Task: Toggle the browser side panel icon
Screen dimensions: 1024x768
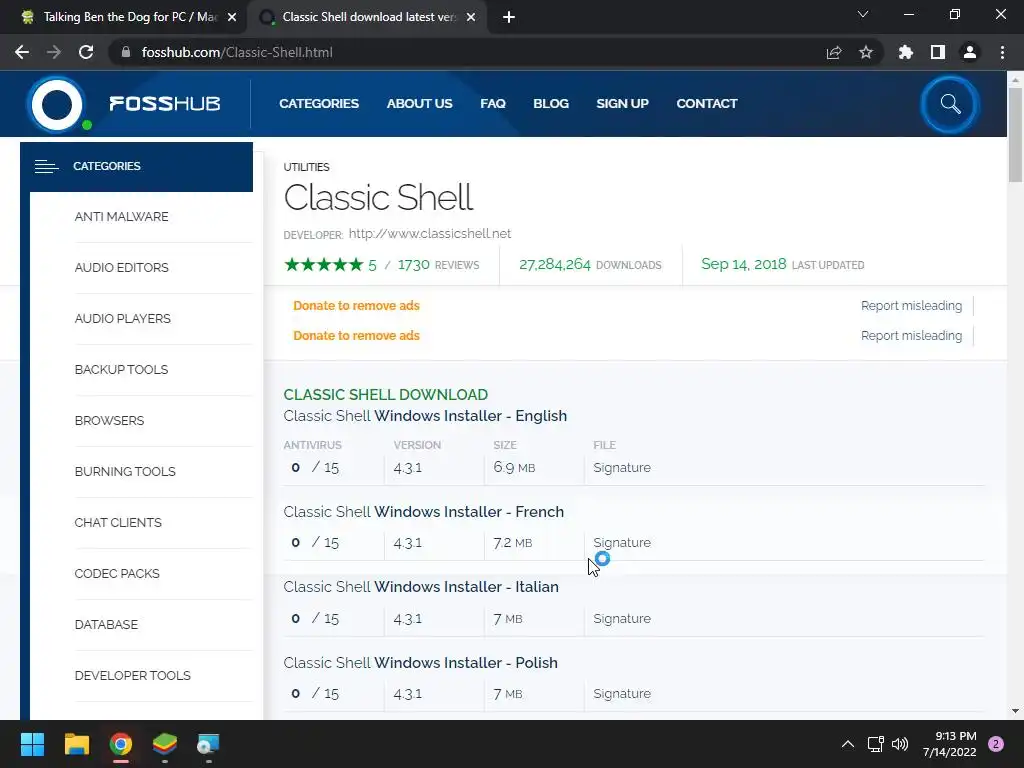Action: tap(938, 52)
